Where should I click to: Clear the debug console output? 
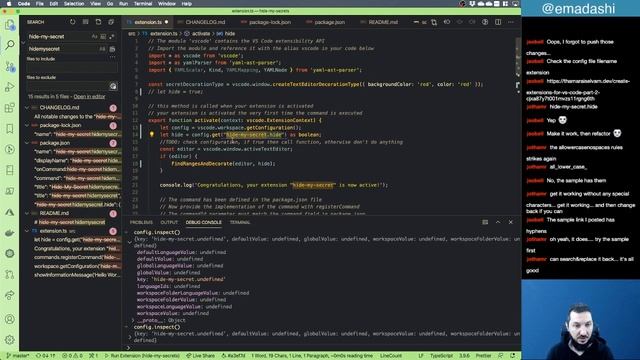pos(485,222)
